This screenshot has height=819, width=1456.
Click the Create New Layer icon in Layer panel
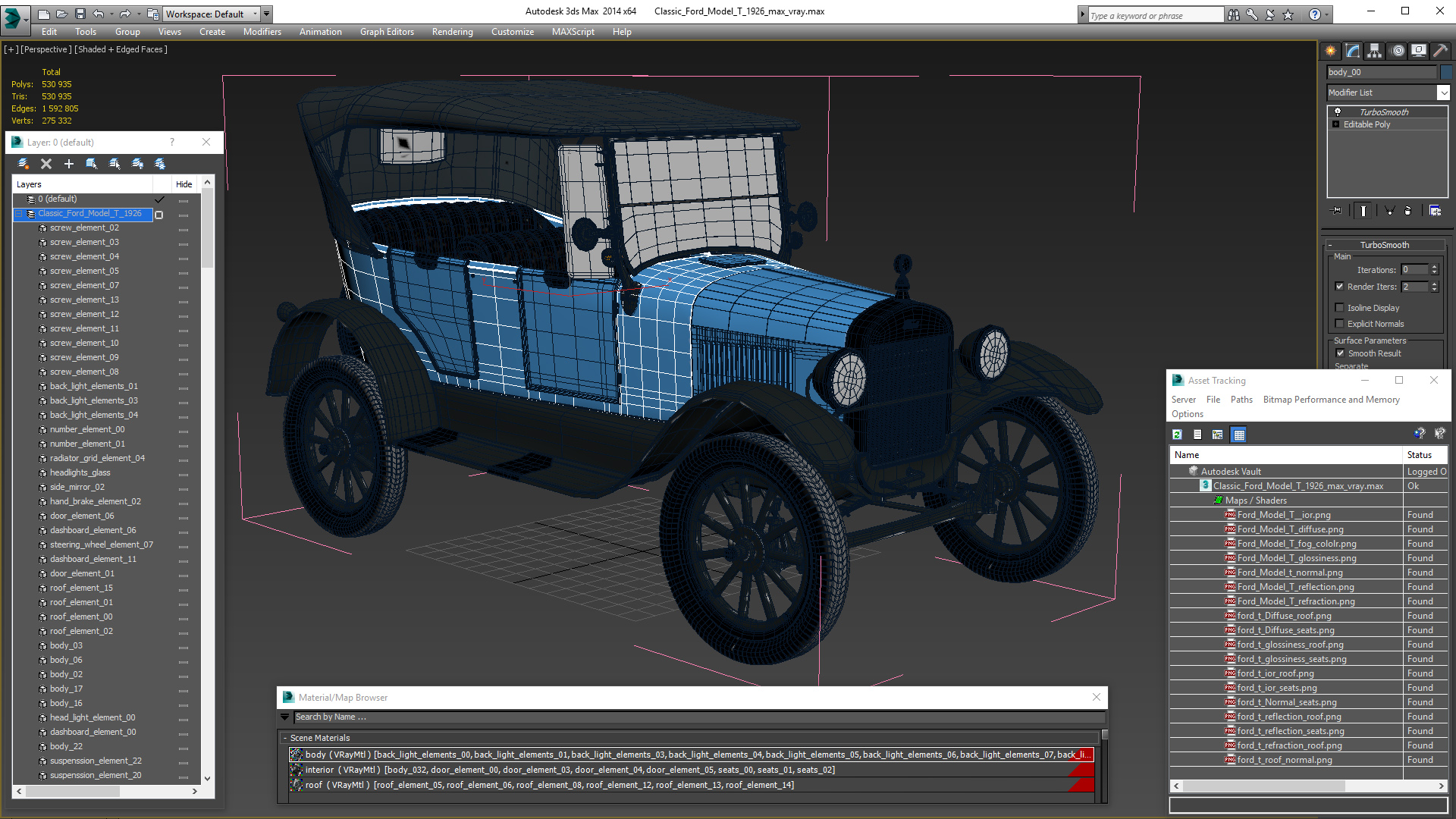[x=24, y=164]
